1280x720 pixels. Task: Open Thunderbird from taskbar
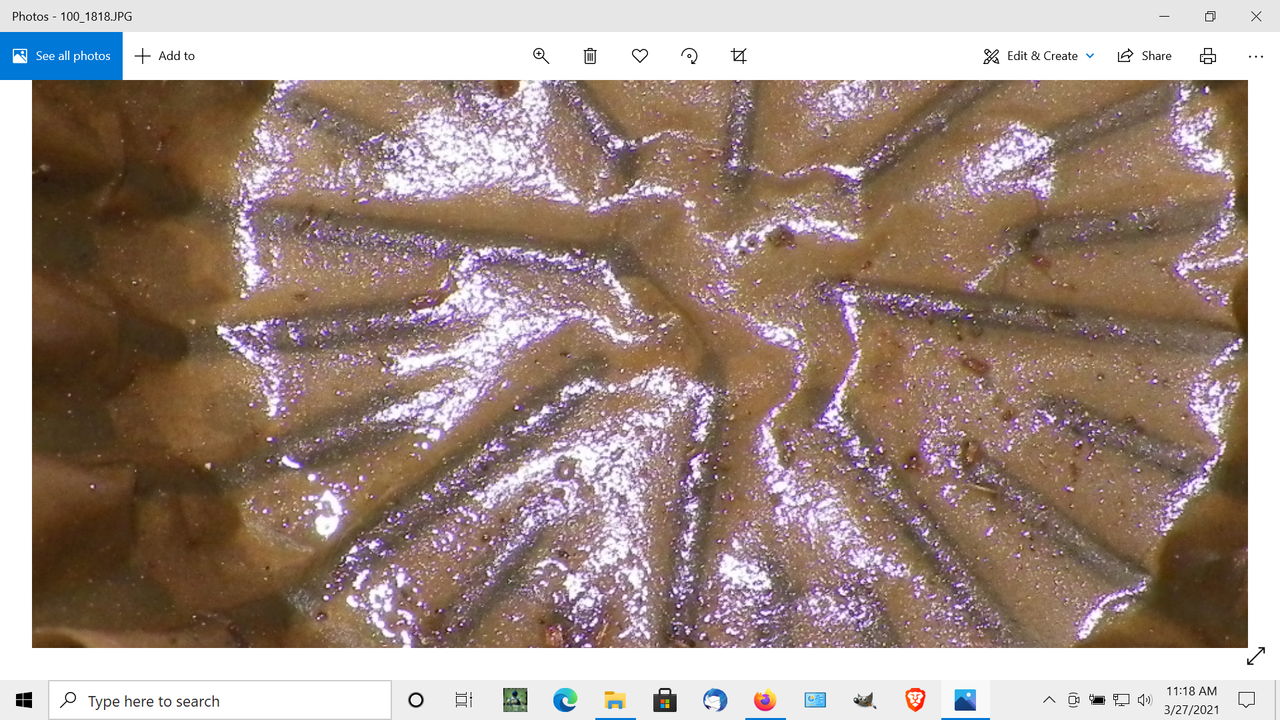(x=715, y=700)
